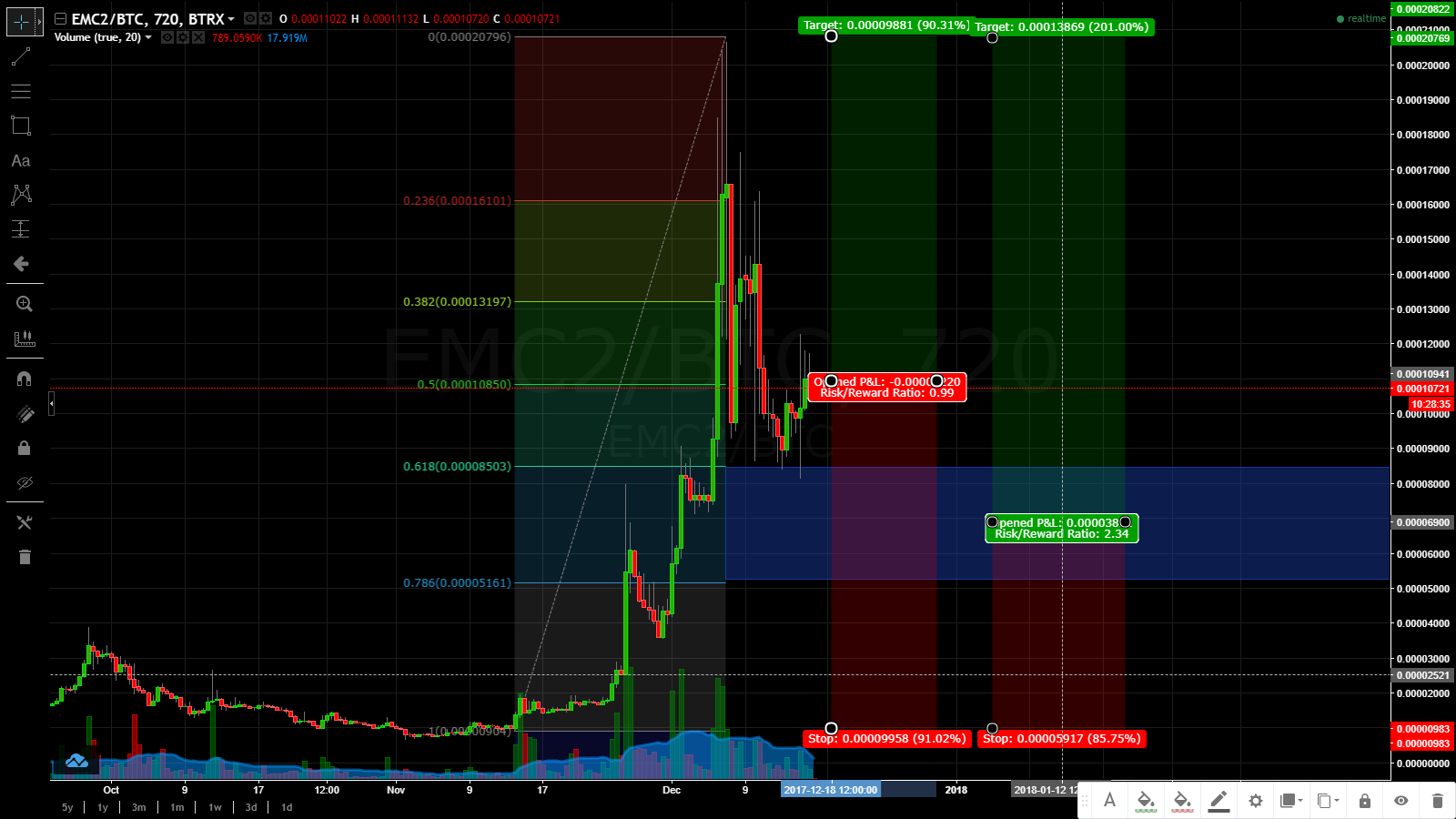Screen dimensions: 1456x819
Task: Remove the Volume indicator
Action: click(x=198, y=37)
